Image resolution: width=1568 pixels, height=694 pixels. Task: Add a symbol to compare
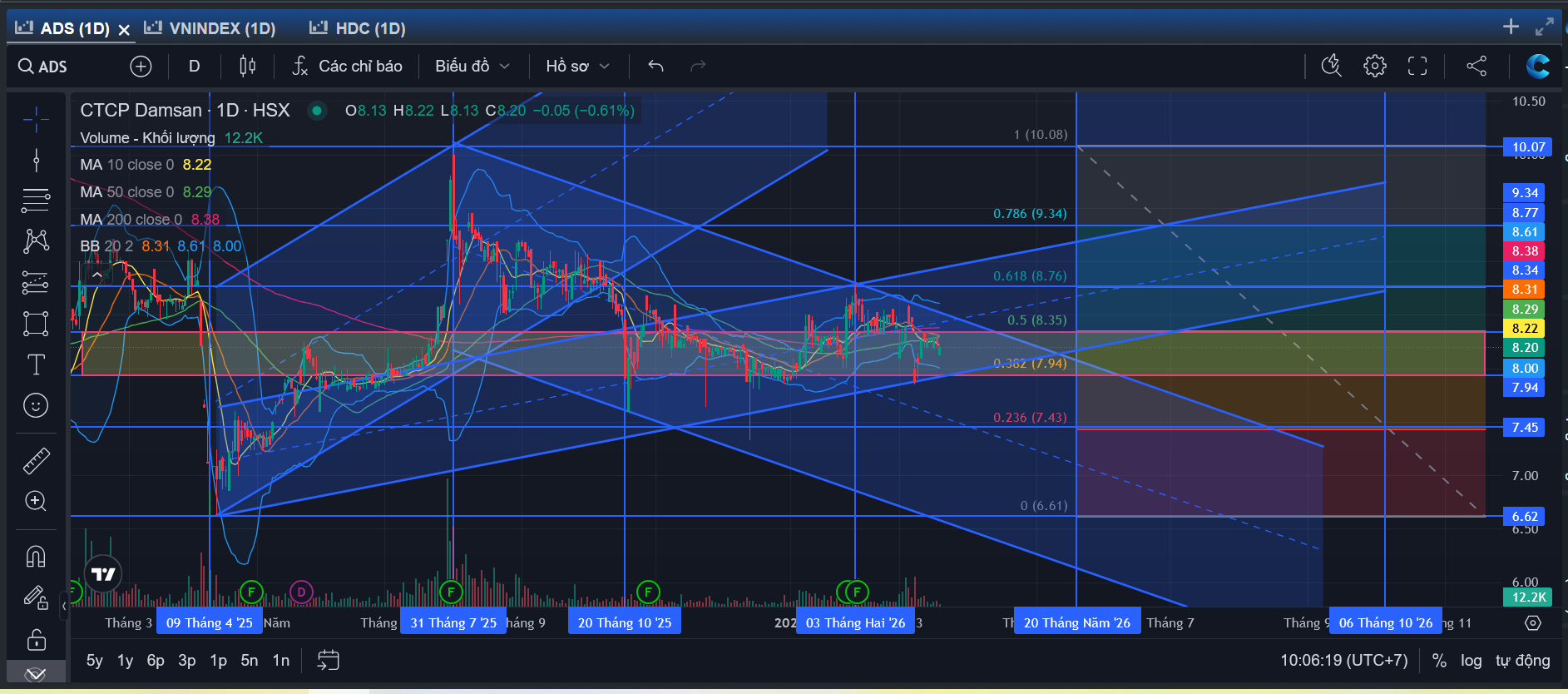pos(141,67)
